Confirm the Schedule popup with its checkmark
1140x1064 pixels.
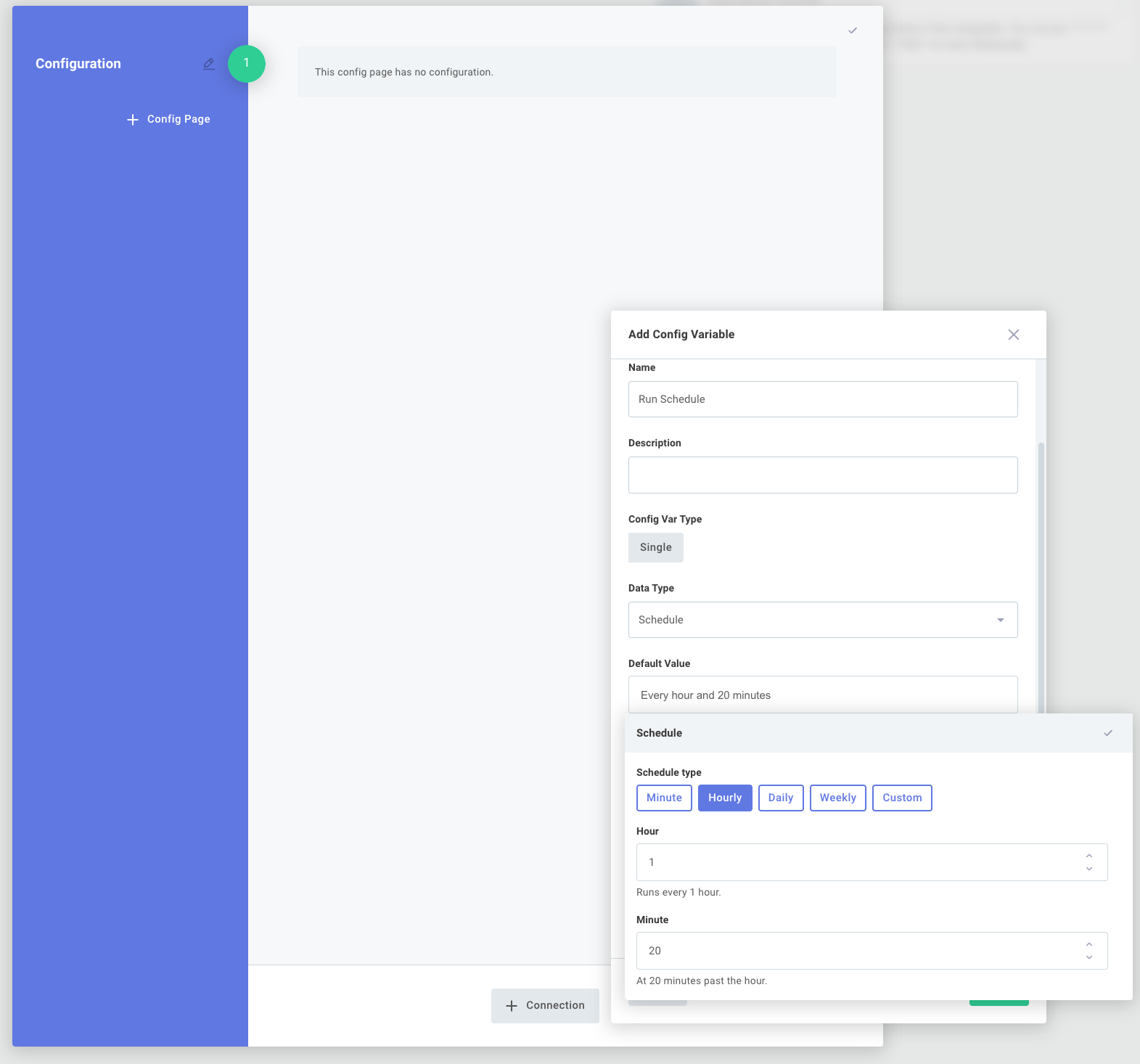coord(1108,733)
